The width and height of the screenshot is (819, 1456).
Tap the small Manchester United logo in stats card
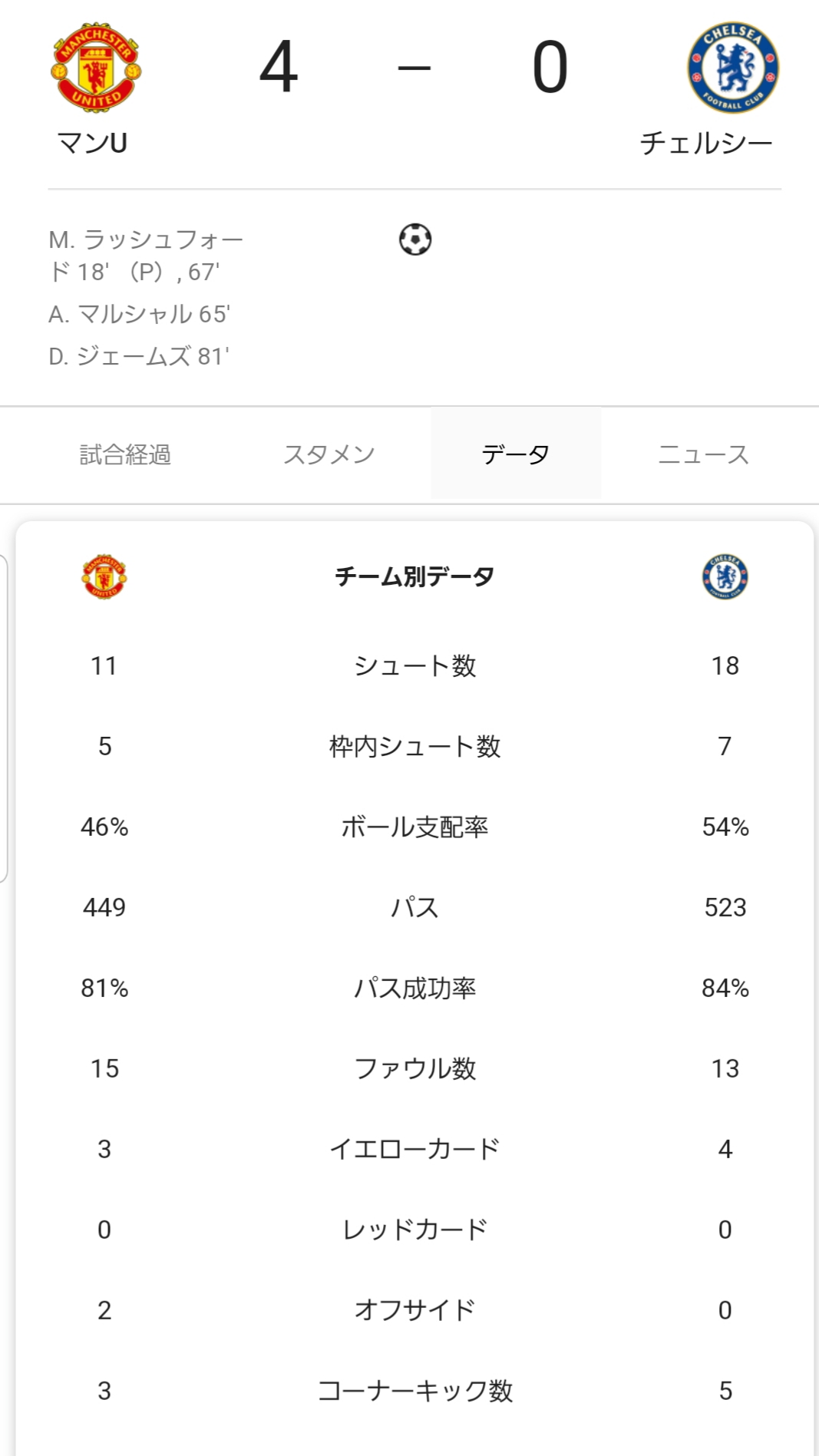coord(104,576)
